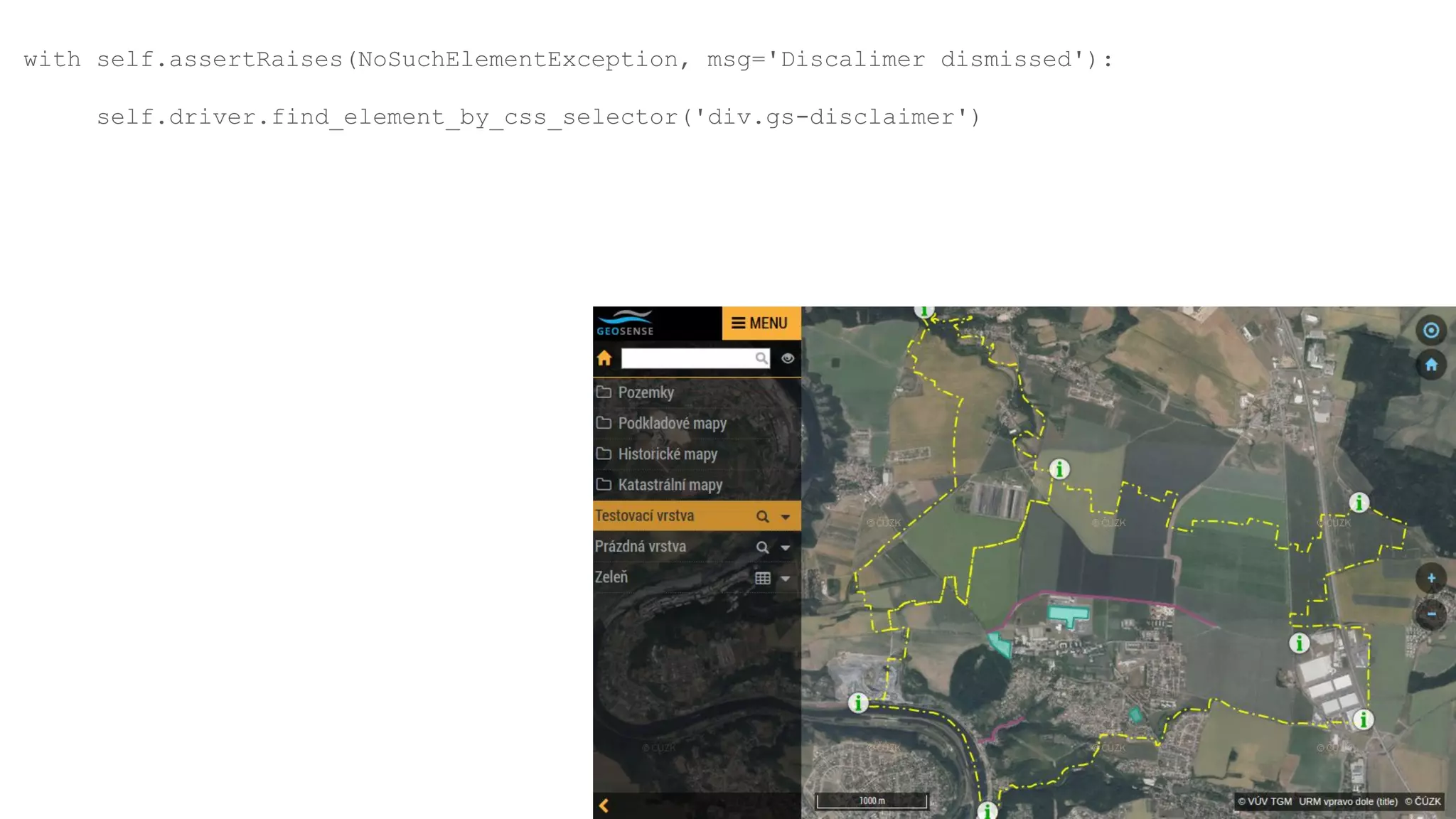This screenshot has height=819, width=1456.
Task: Toggle the eye visibility icon
Action: point(787,358)
